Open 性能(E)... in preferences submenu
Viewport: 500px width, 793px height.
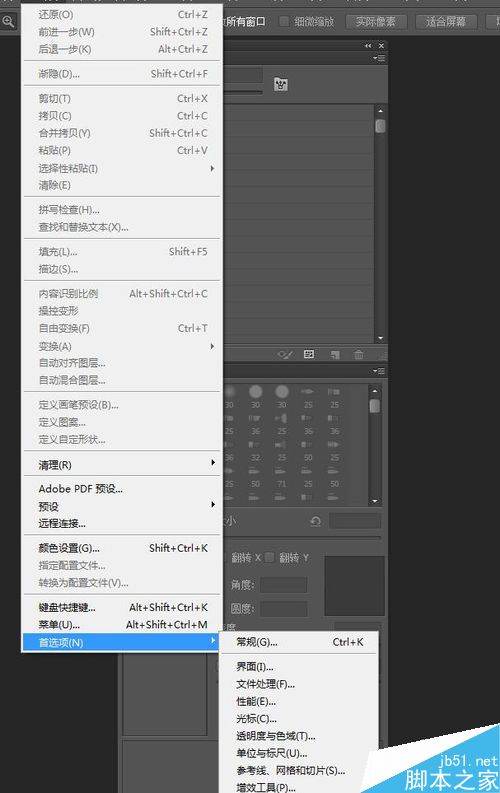coord(299,701)
